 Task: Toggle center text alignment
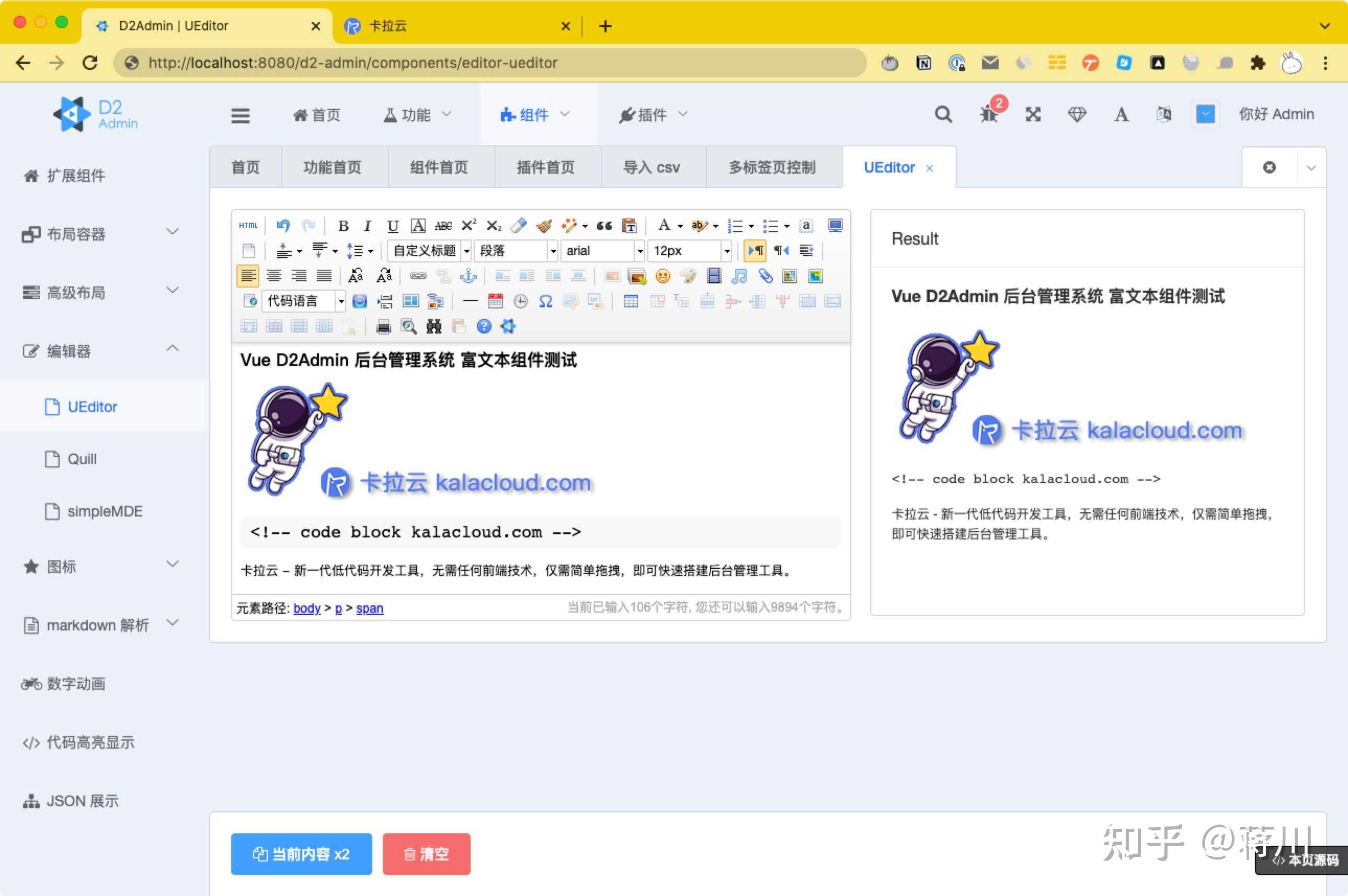coord(275,275)
